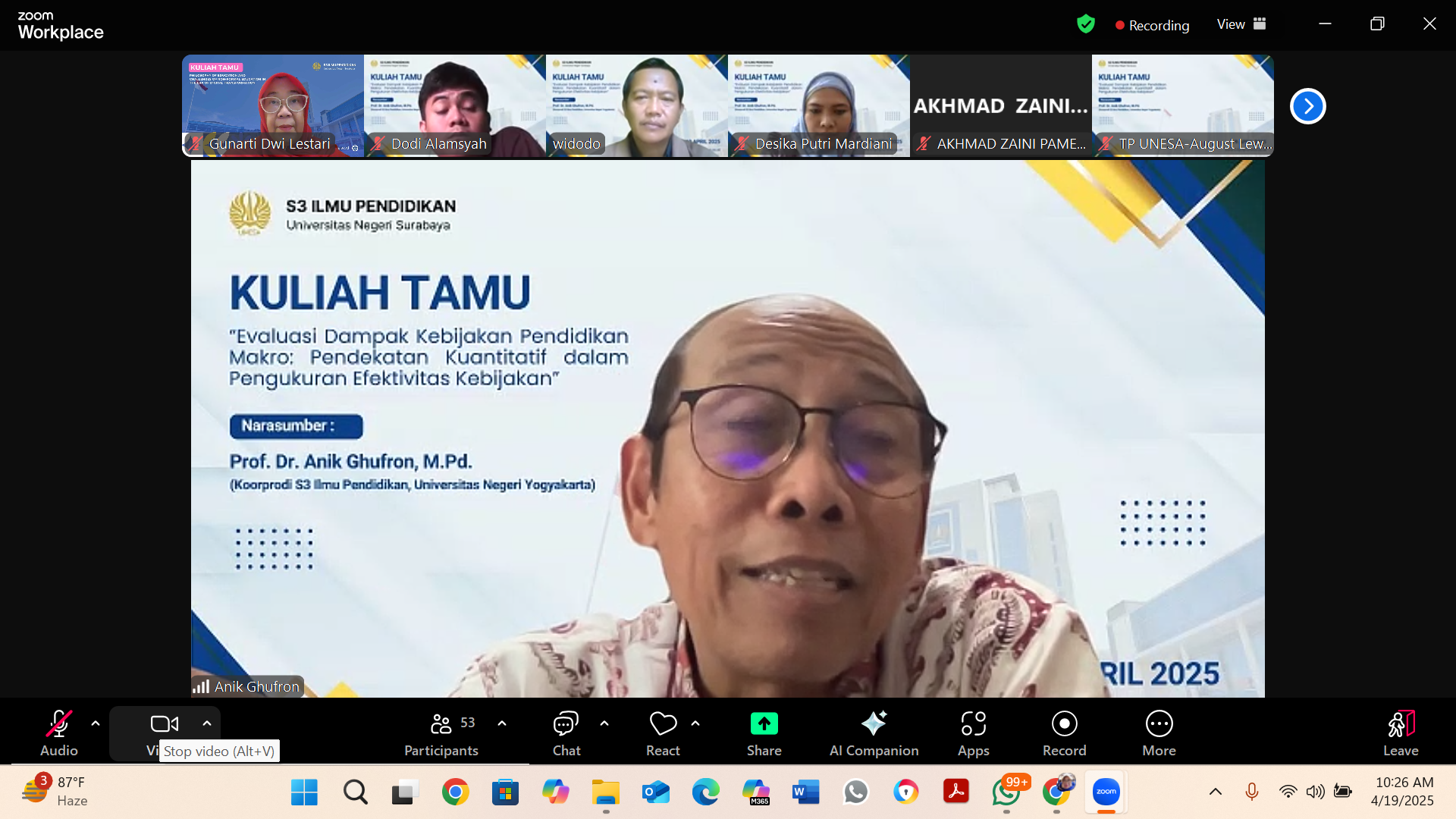Expand video settings arrow

[207, 723]
